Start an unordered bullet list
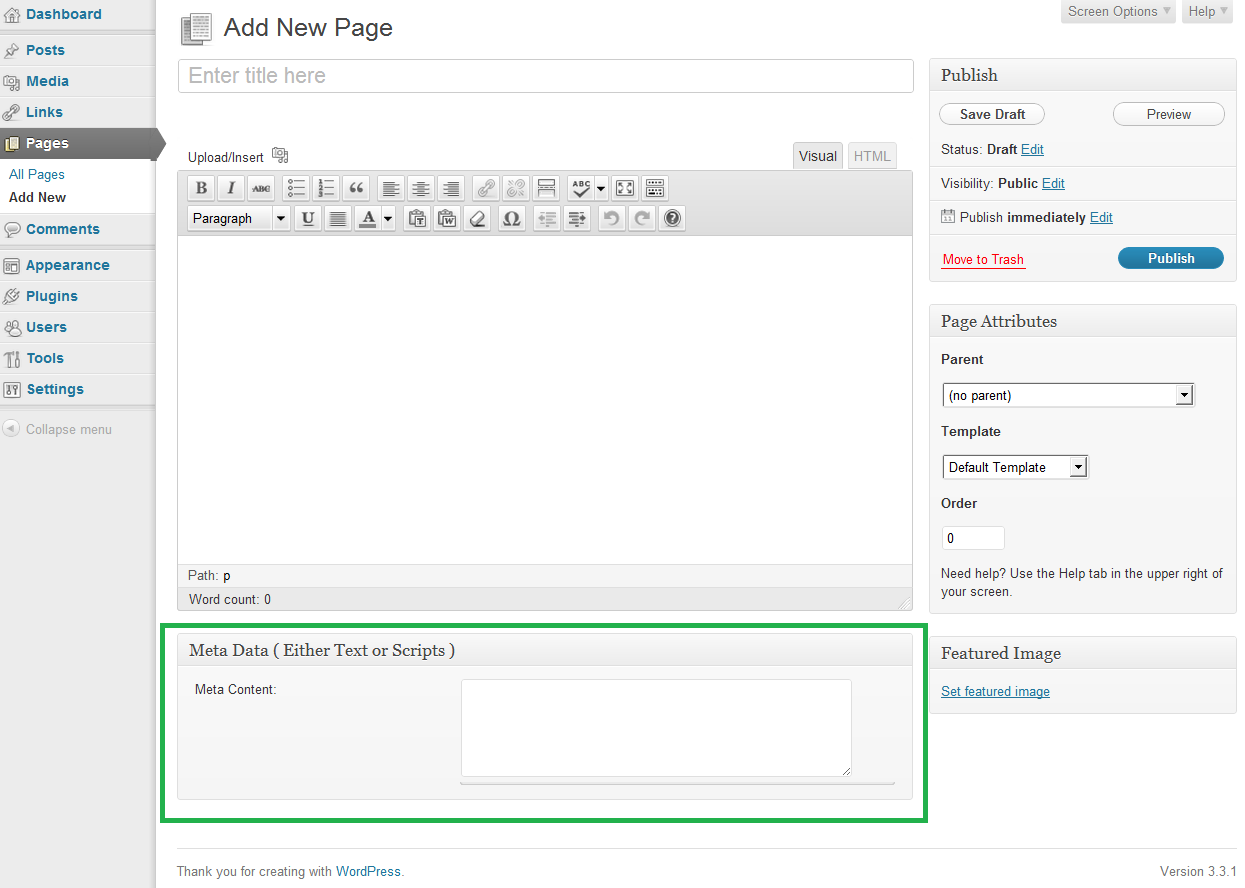The height and width of the screenshot is (888, 1245). coord(296,188)
